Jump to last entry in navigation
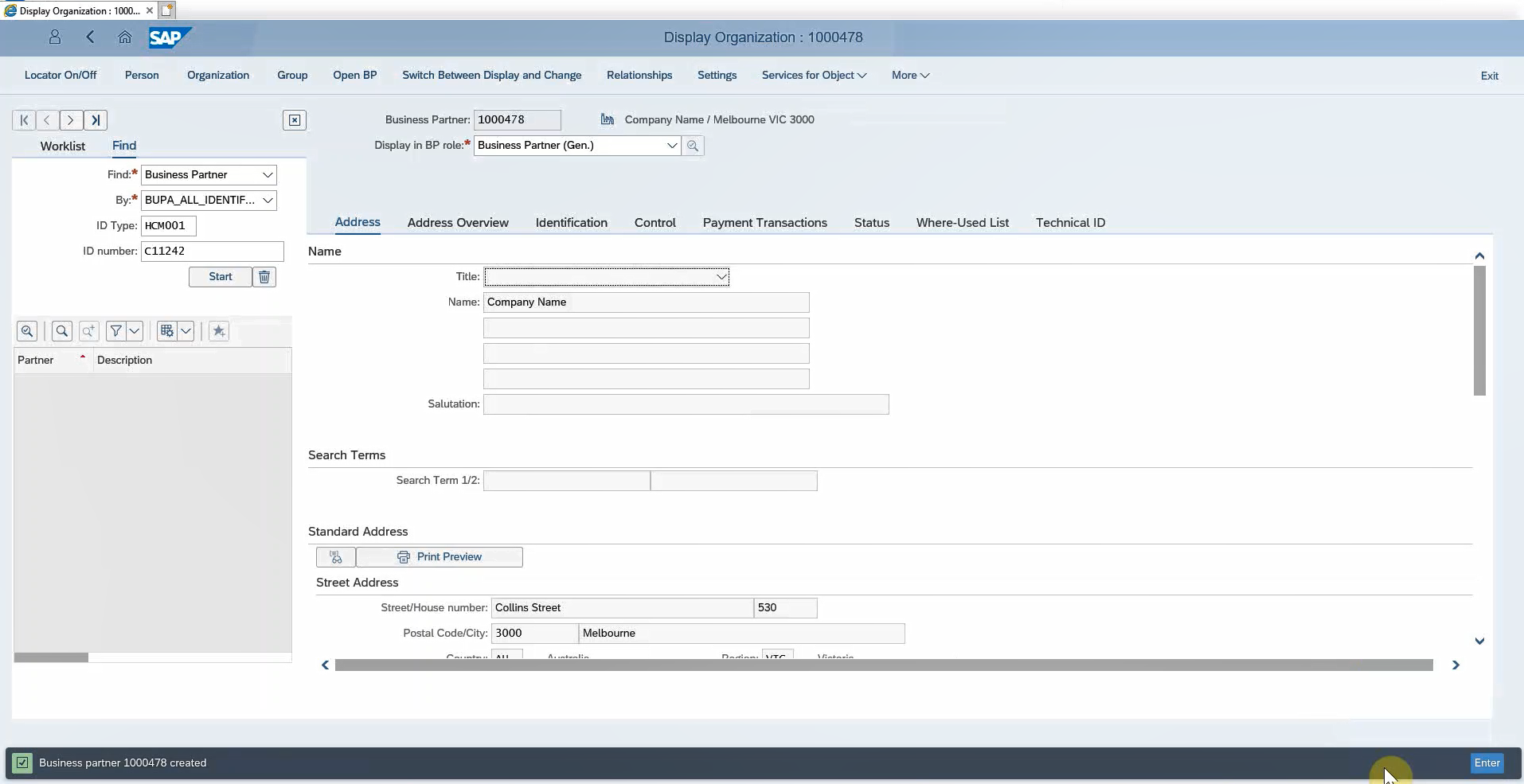 96,120
